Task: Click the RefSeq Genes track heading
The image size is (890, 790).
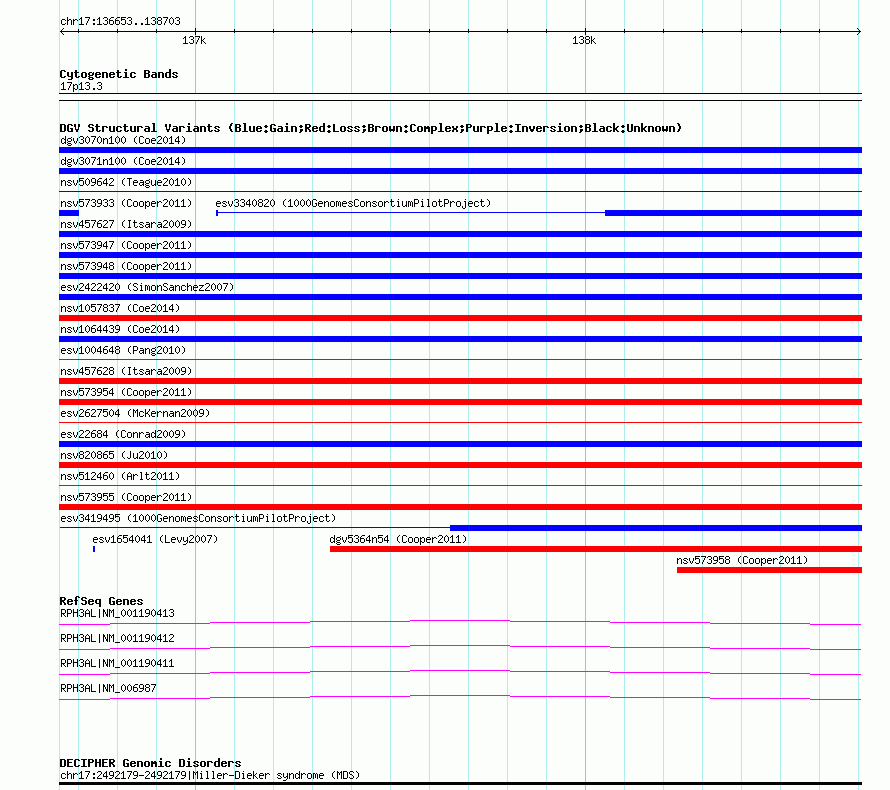Action: pos(101,600)
